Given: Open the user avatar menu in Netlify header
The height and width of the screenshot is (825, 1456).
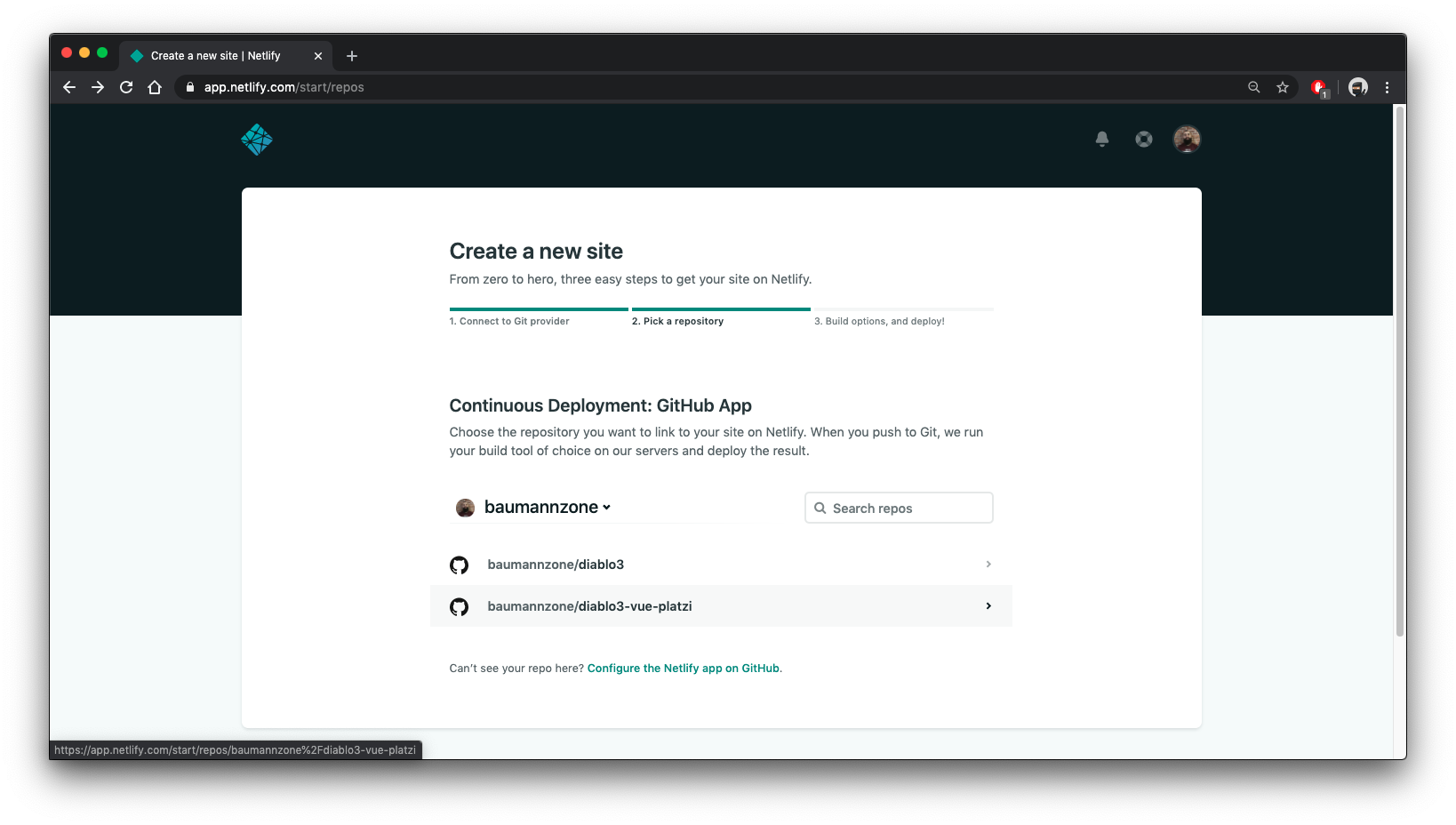Looking at the screenshot, I should coord(1187,139).
